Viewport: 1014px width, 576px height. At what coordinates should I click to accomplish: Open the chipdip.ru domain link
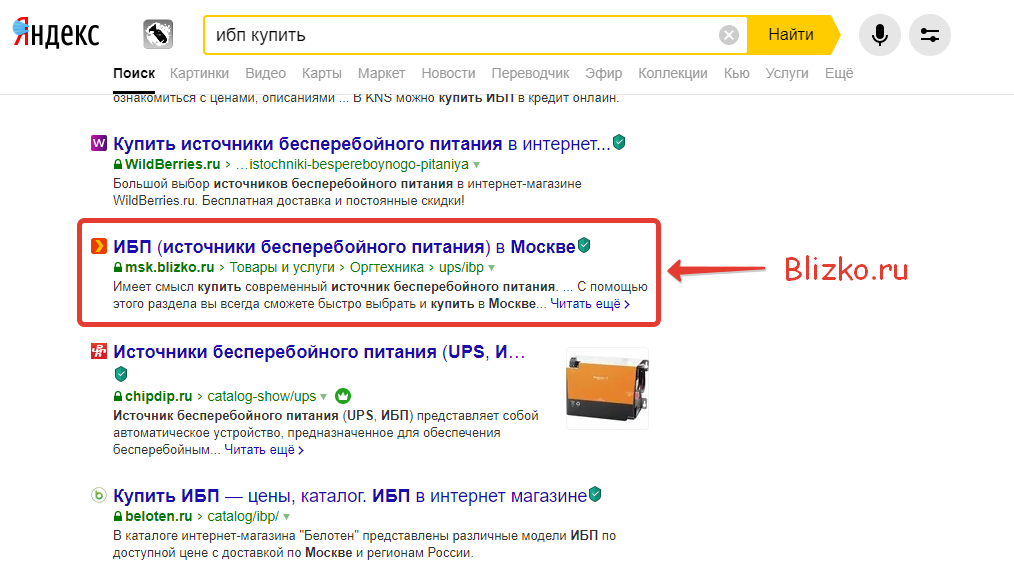coord(158,396)
